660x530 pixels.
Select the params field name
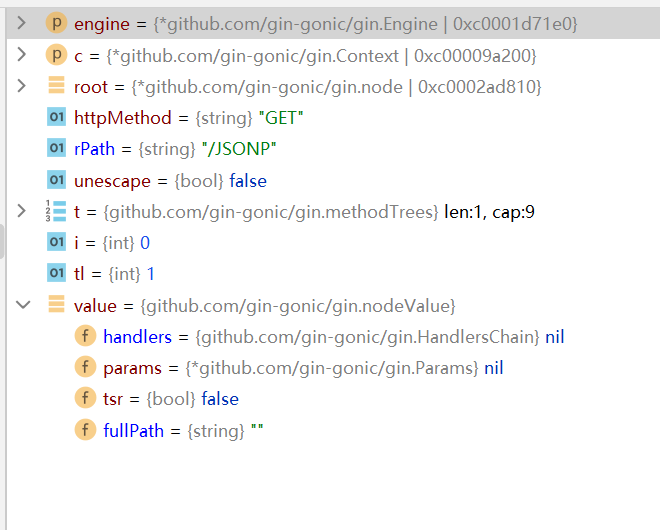point(133,369)
